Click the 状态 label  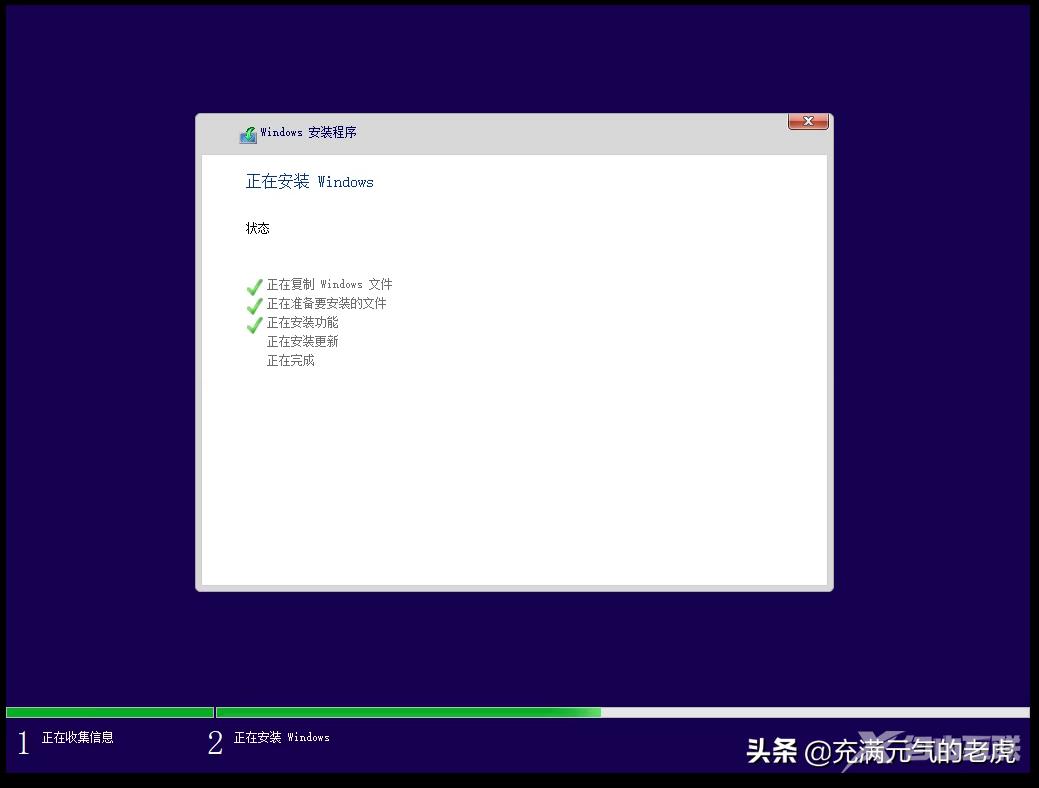pyautogui.click(x=257, y=229)
